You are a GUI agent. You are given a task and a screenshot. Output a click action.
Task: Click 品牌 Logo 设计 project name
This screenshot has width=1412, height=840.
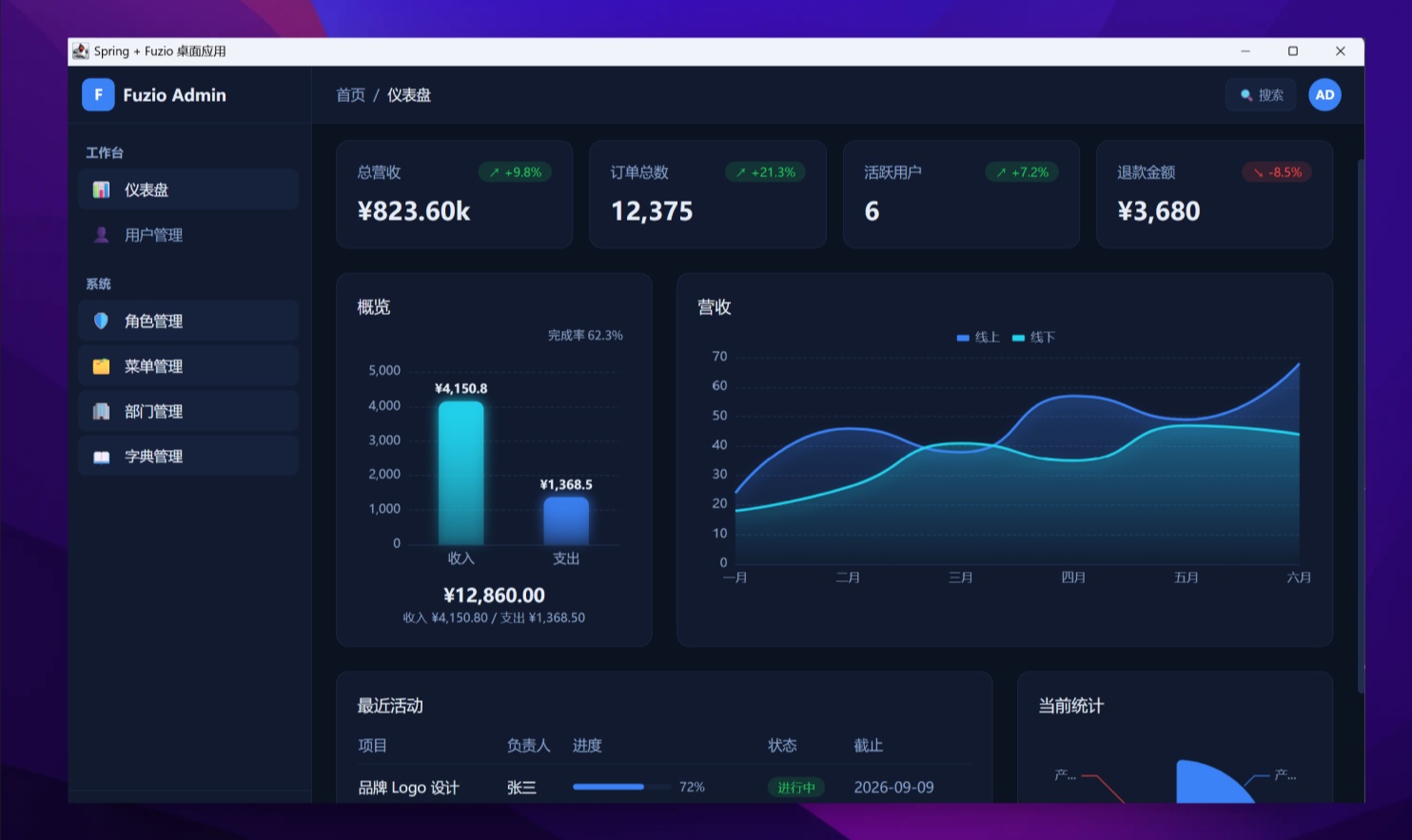[x=408, y=788]
